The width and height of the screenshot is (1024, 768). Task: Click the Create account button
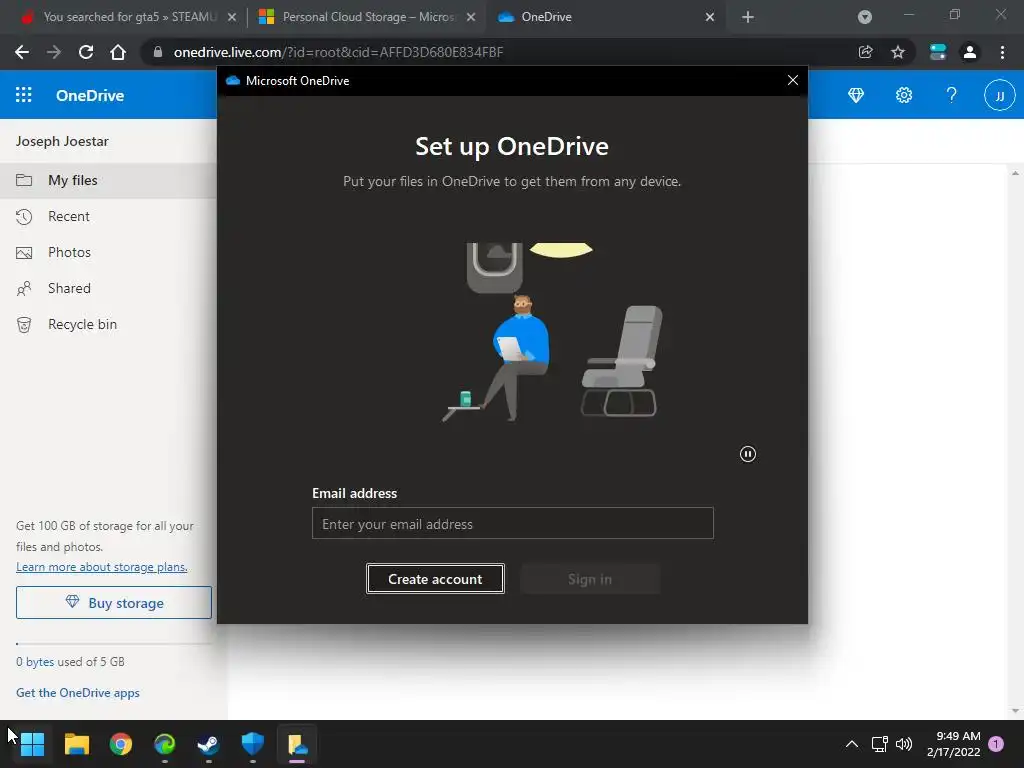(x=435, y=579)
